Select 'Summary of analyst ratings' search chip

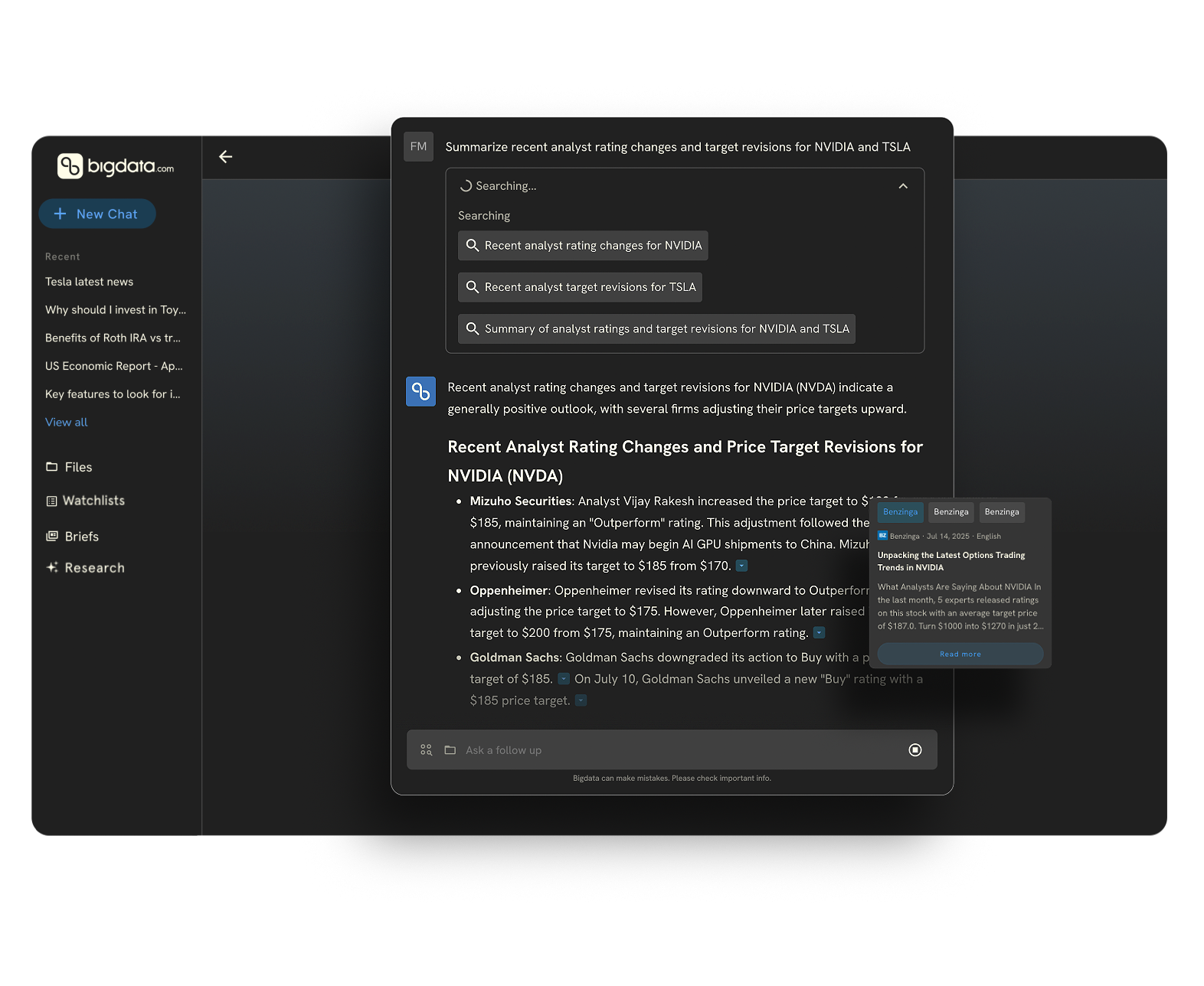point(656,329)
